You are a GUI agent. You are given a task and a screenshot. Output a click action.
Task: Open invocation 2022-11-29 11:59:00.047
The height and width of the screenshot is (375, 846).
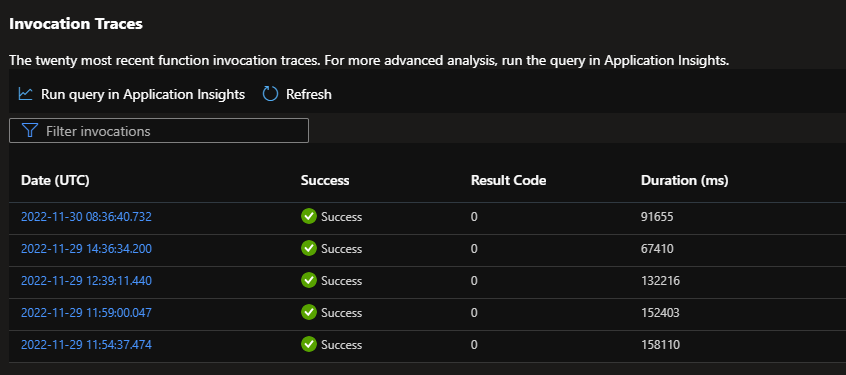click(86, 312)
